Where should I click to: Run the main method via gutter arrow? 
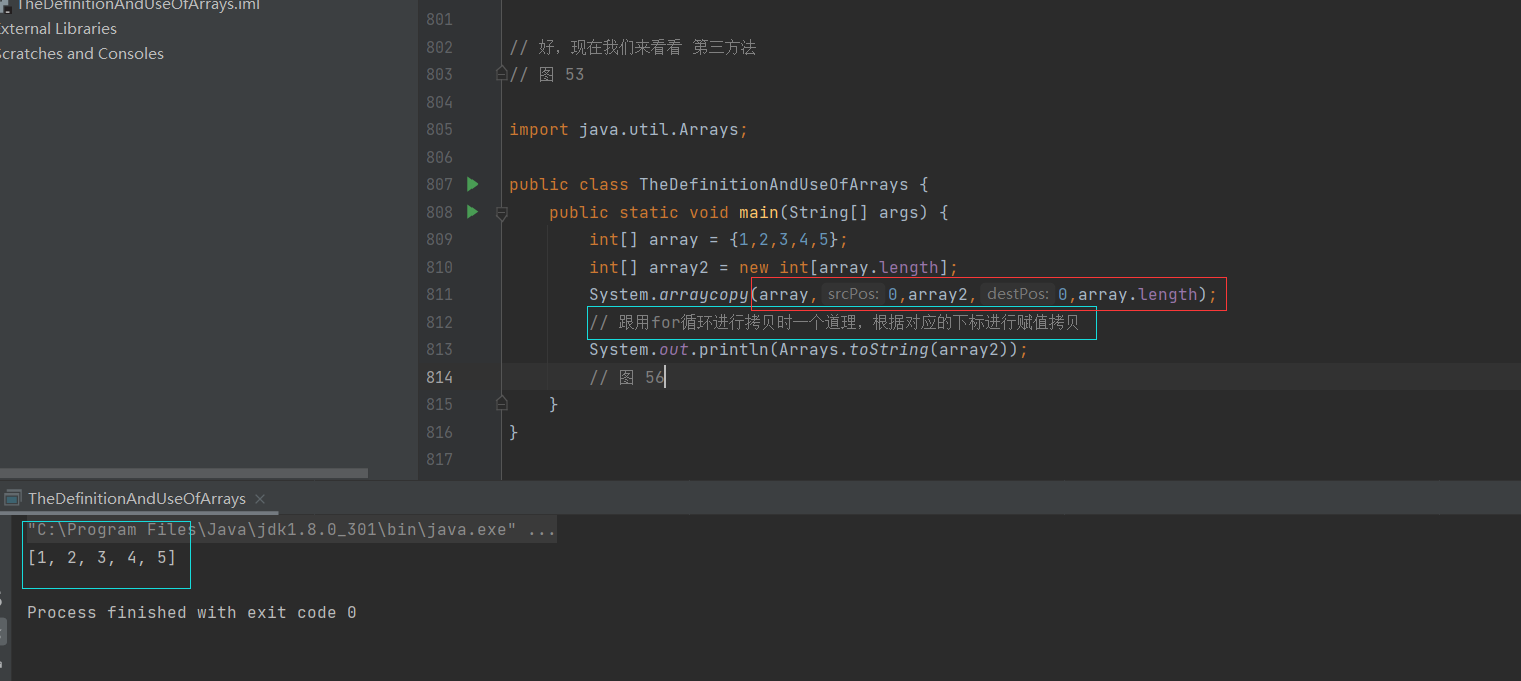(x=473, y=212)
